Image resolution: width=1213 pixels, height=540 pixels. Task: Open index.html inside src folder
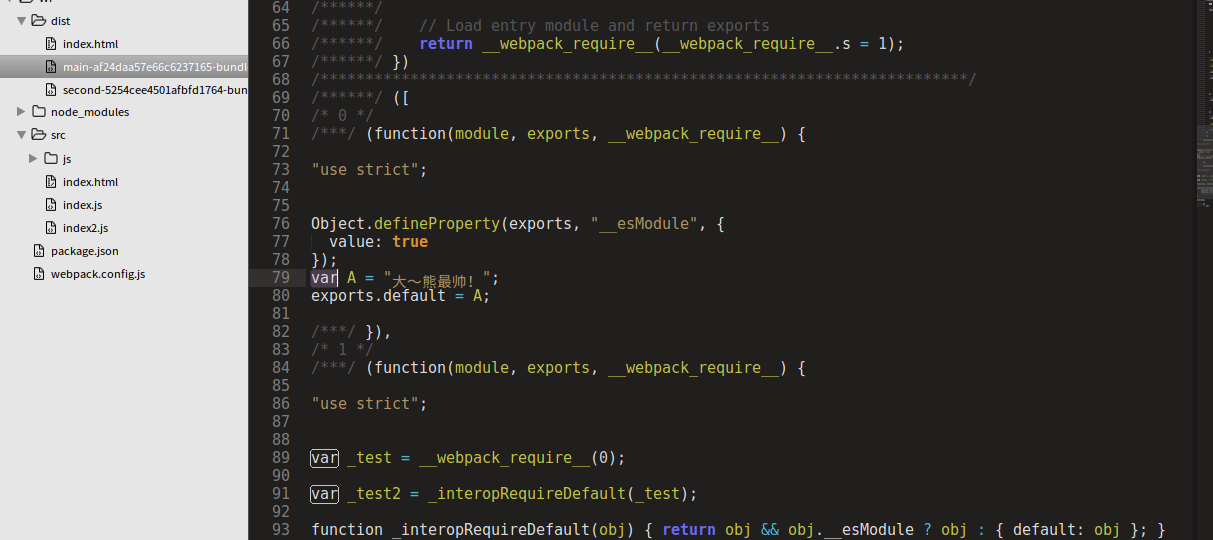point(90,181)
